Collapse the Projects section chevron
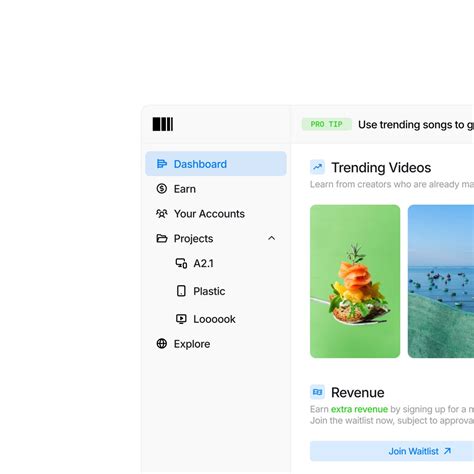Viewport: 474px width, 474px height. tap(272, 238)
